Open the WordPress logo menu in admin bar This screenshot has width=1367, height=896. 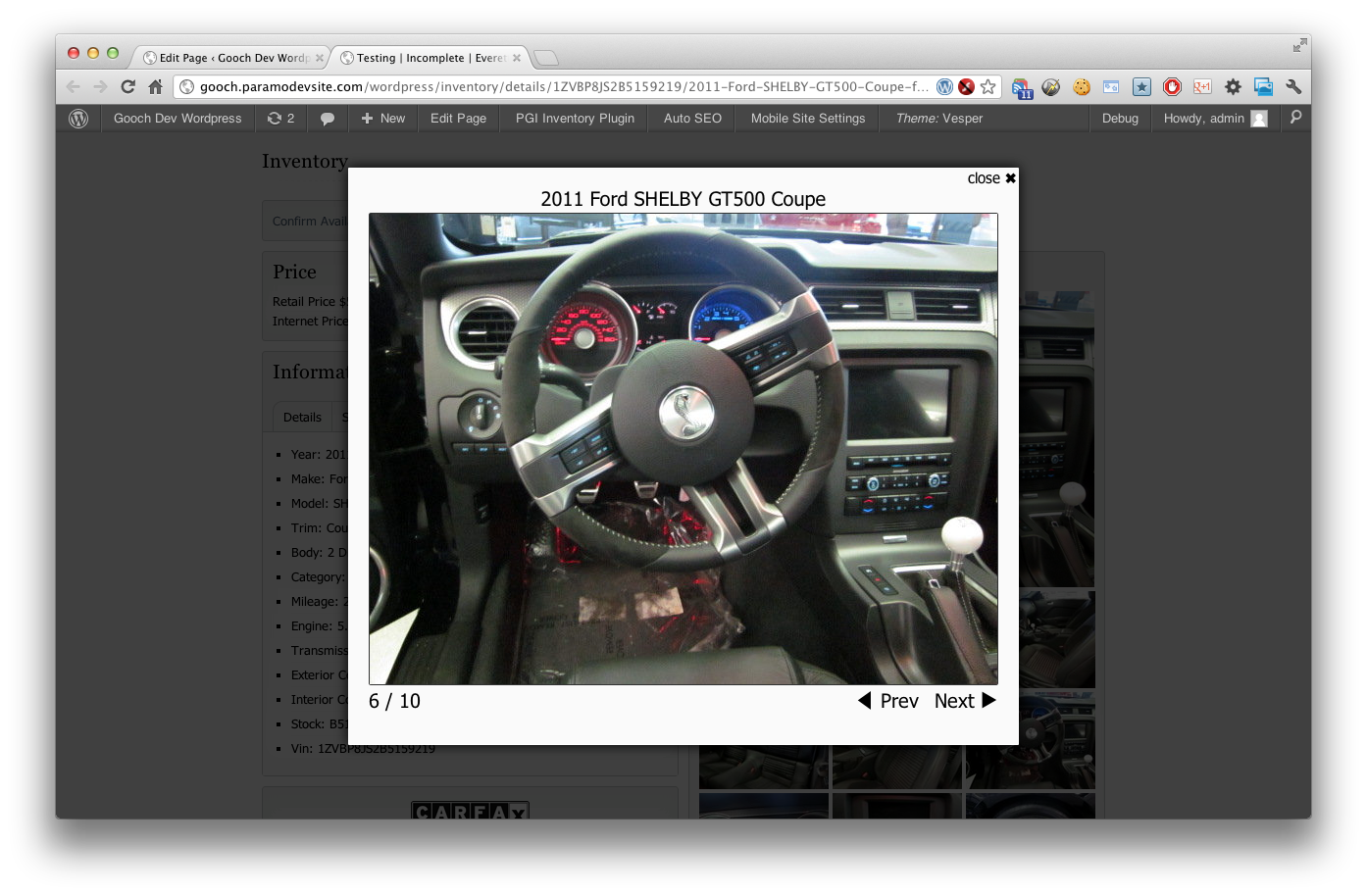[78, 119]
